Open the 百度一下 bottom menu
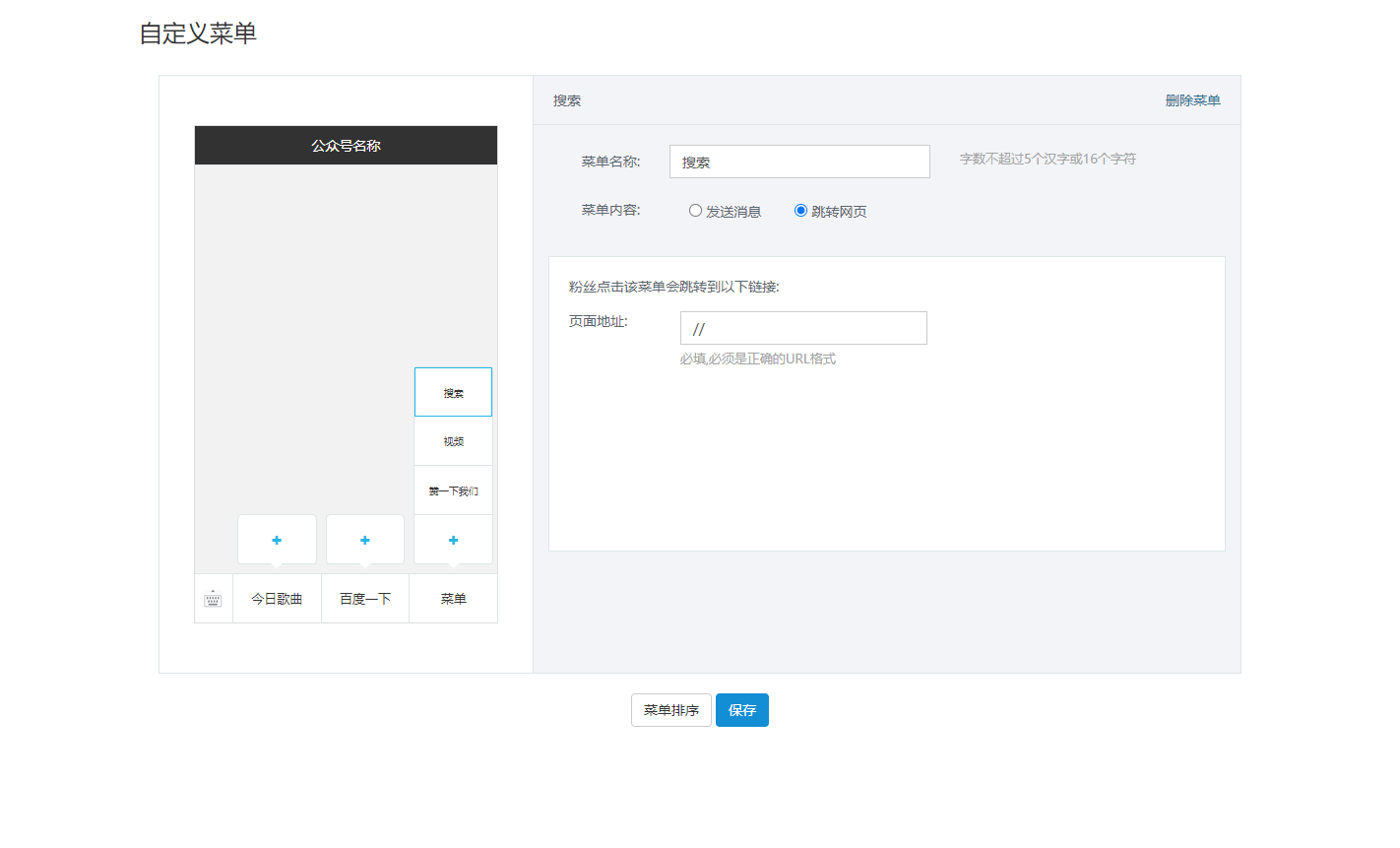The width and height of the screenshot is (1400, 848). pyautogui.click(x=365, y=599)
